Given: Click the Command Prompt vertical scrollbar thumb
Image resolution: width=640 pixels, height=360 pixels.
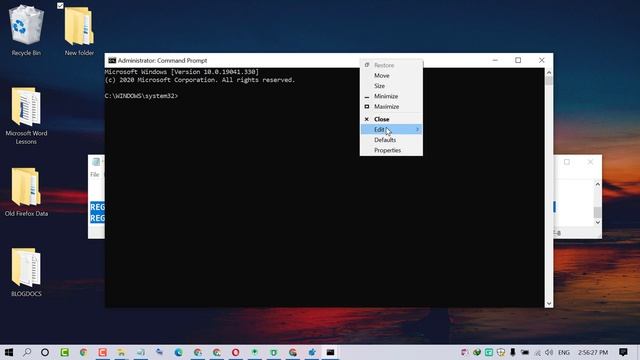Looking at the screenshot, I should (x=549, y=81).
